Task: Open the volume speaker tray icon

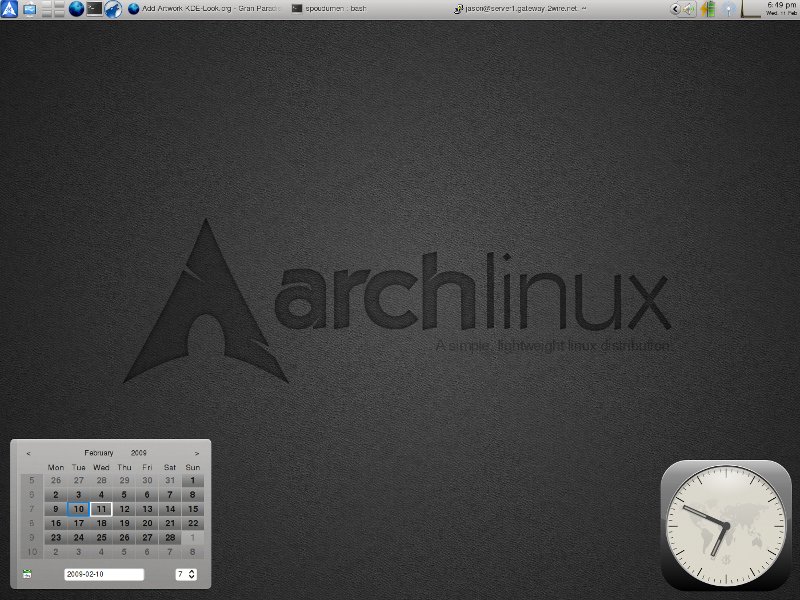Action: point(689,9)
